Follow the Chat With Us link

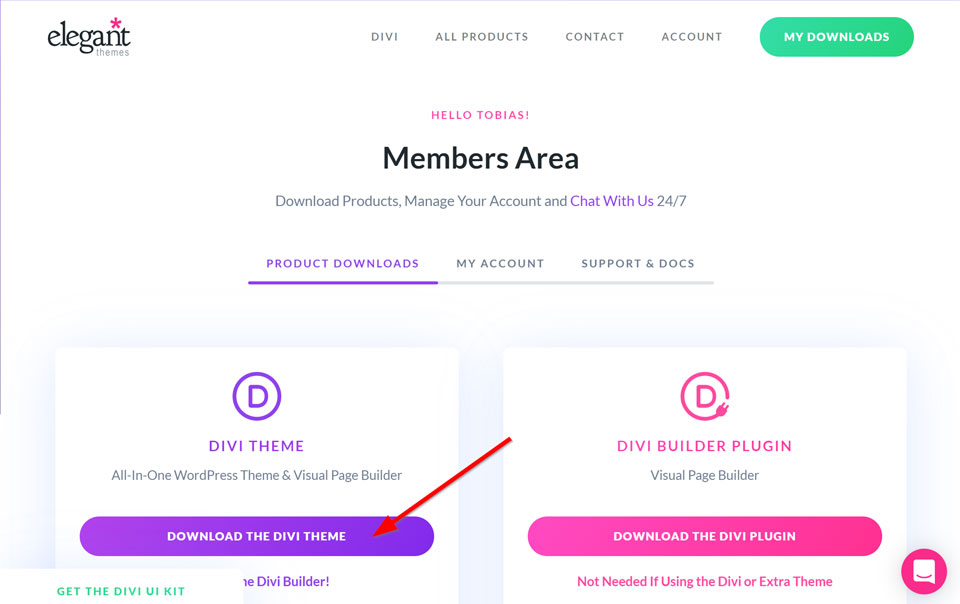click(x=612, y=201)
